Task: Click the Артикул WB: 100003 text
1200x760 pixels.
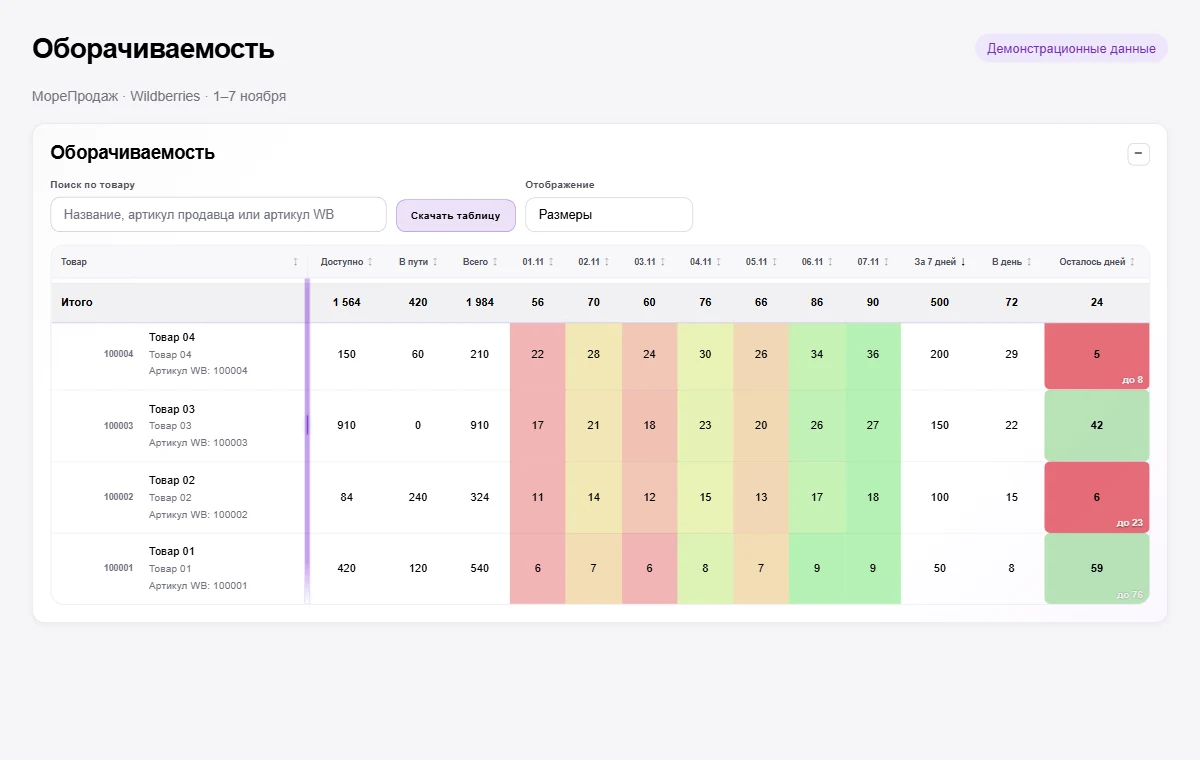Action: coord(198,443)
